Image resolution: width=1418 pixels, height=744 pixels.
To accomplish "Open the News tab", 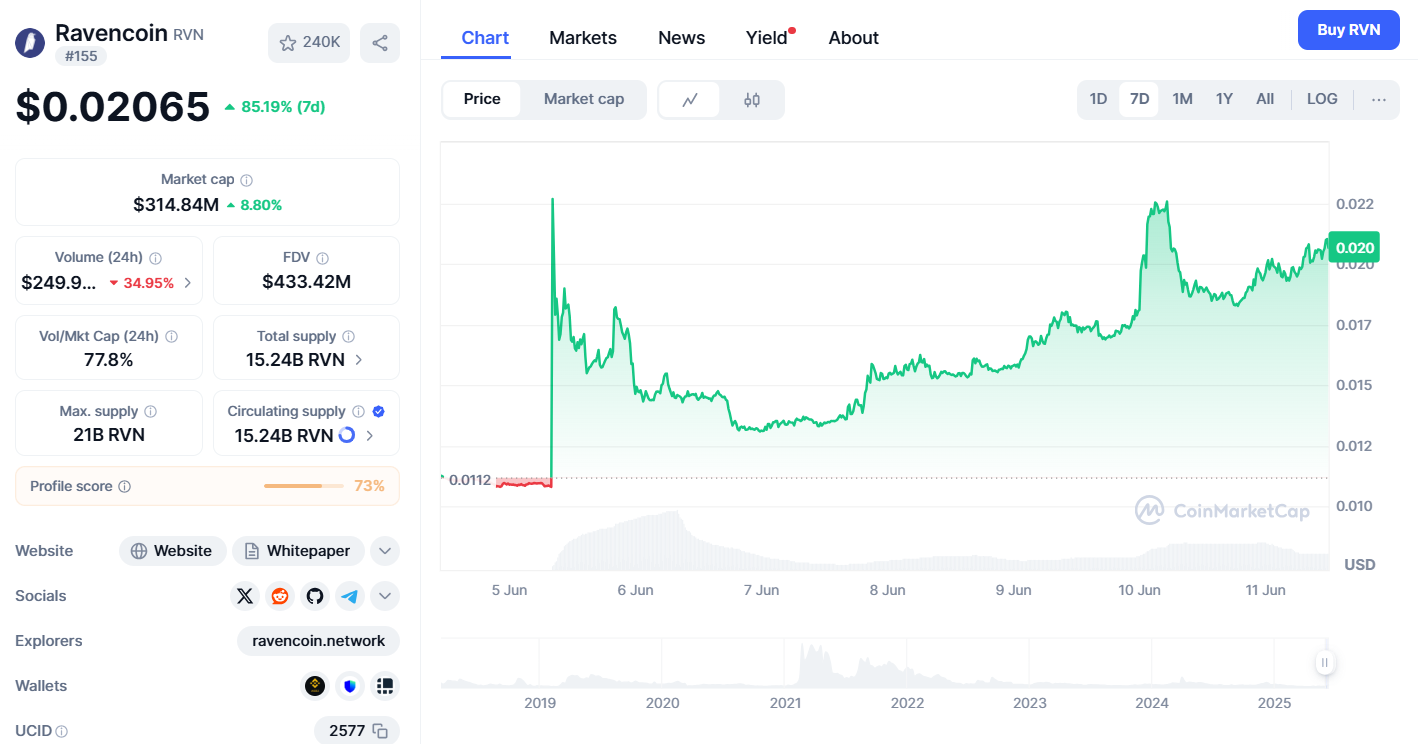I will 681,38.
